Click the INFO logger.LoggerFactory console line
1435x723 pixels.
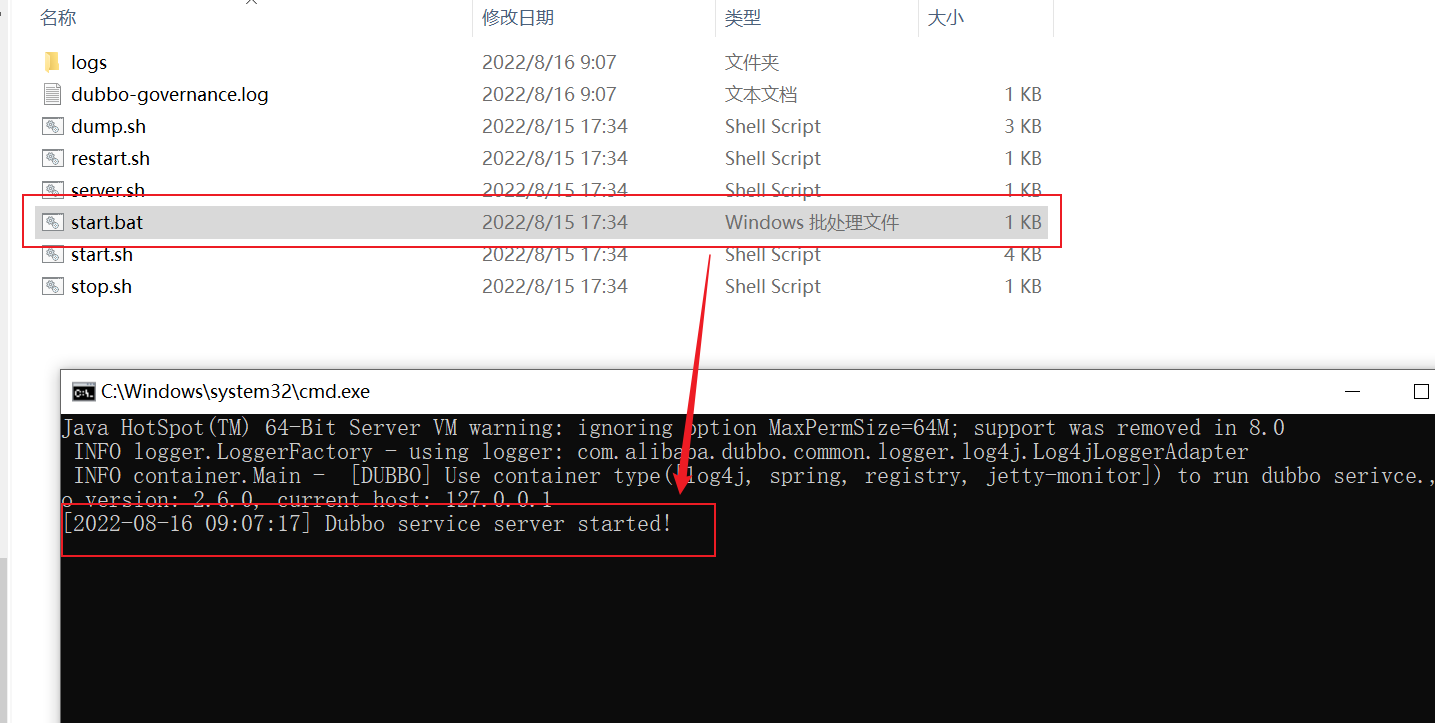click(x=661, y=452)
